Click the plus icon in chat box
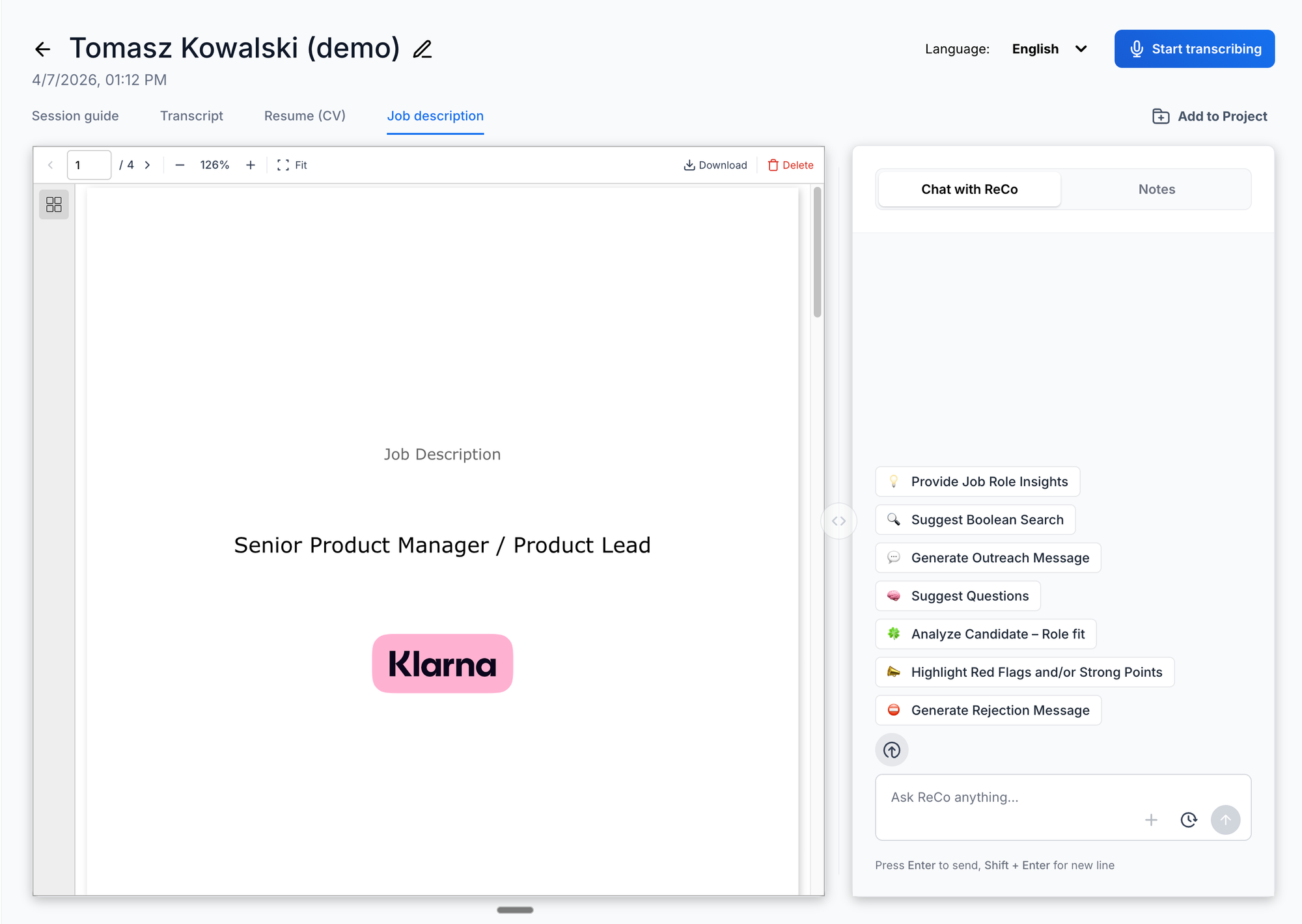Screen dimensions: 1302x924 [1152, 820]
